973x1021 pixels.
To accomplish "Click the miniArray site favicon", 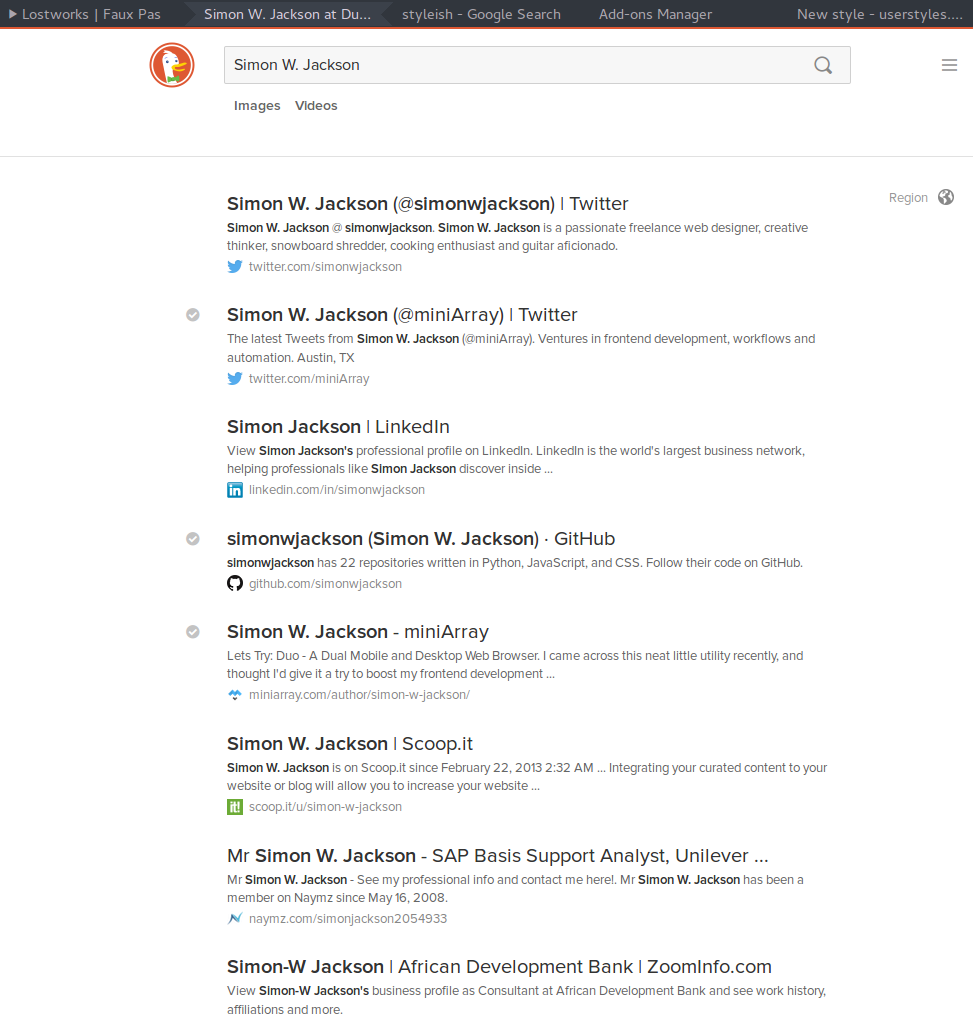I will (x=234, y=694).
